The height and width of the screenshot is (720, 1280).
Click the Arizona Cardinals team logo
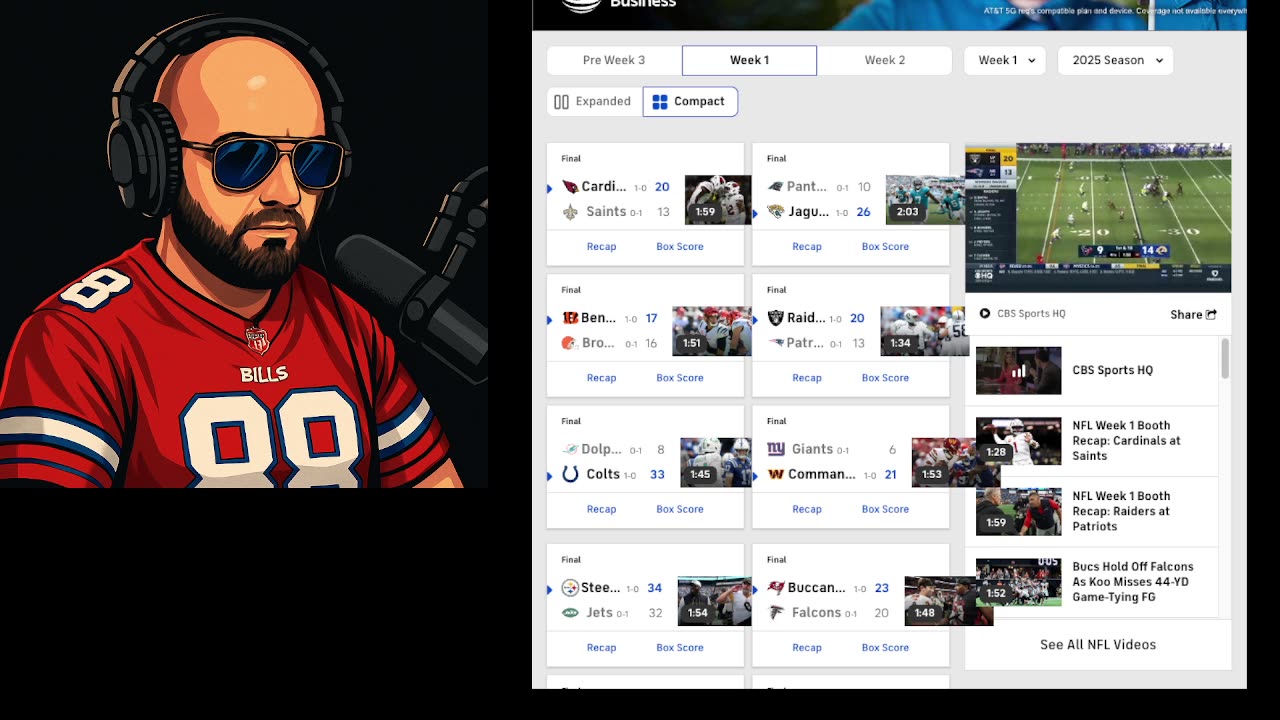tap(569, 187)
